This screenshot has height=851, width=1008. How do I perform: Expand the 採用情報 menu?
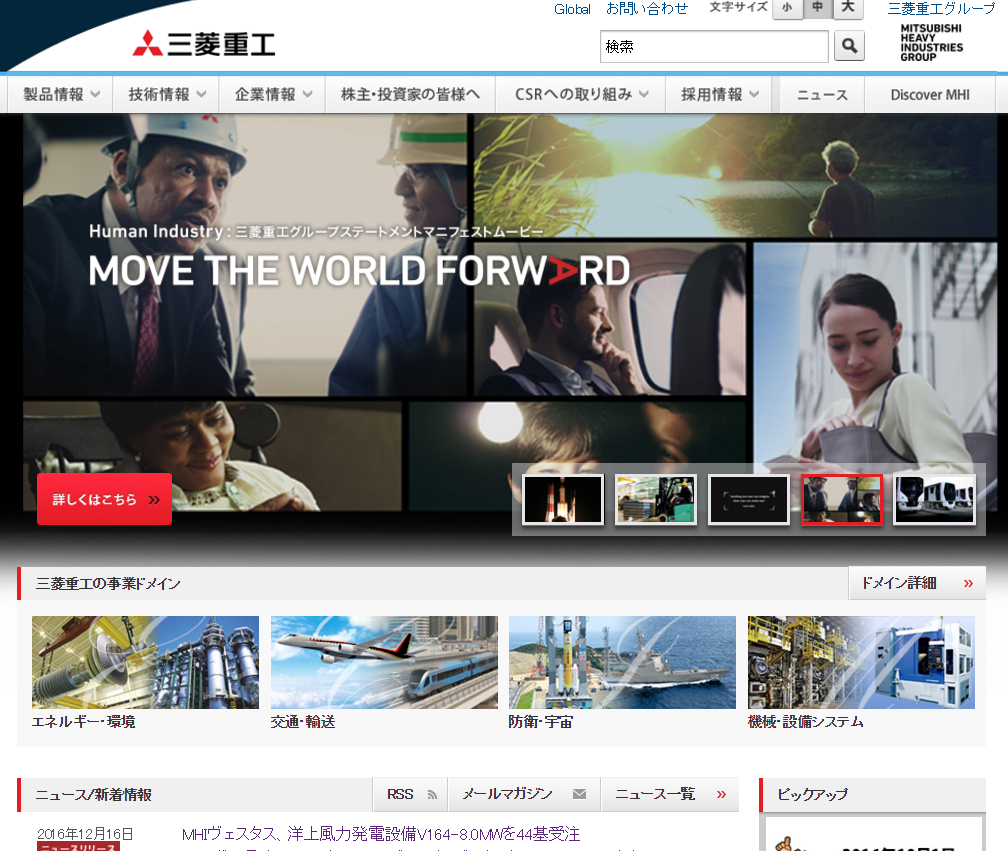(719, 94)
